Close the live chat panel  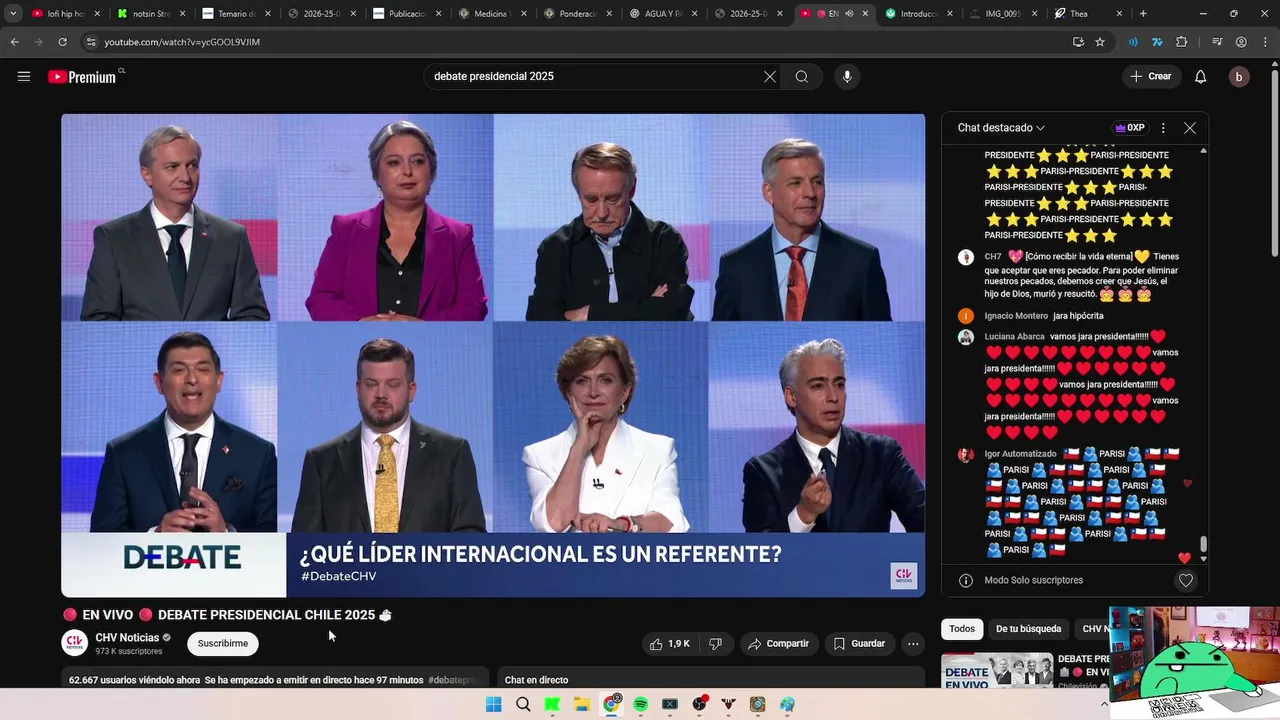click(x=1190, y=128)
